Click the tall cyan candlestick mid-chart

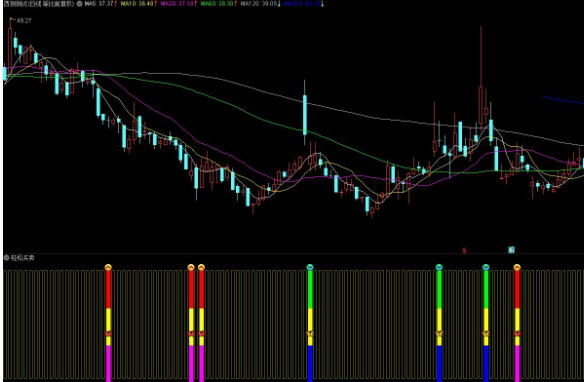[305, 114]
